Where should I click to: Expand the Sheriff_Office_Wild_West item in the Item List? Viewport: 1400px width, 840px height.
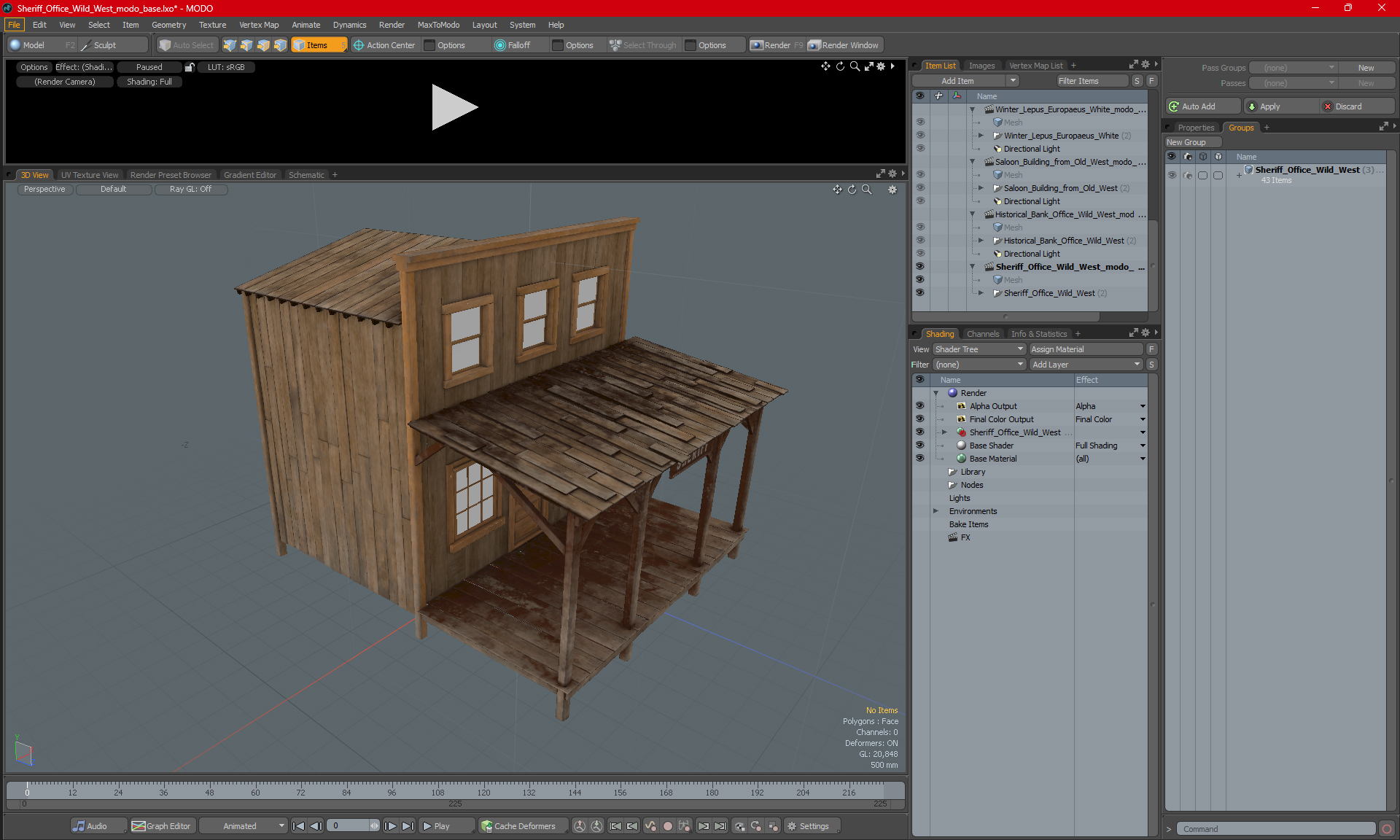tap(981, 293)
